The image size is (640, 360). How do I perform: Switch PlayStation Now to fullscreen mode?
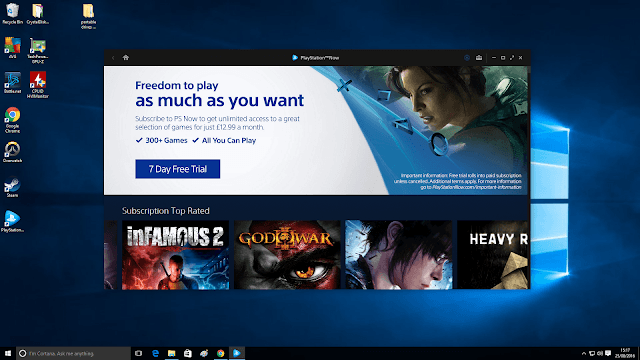pos(512,58)
